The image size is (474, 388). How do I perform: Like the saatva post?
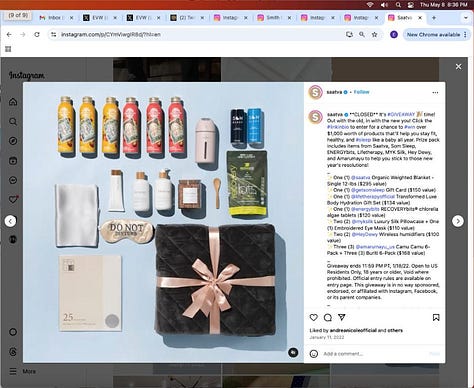click(314, 317)
